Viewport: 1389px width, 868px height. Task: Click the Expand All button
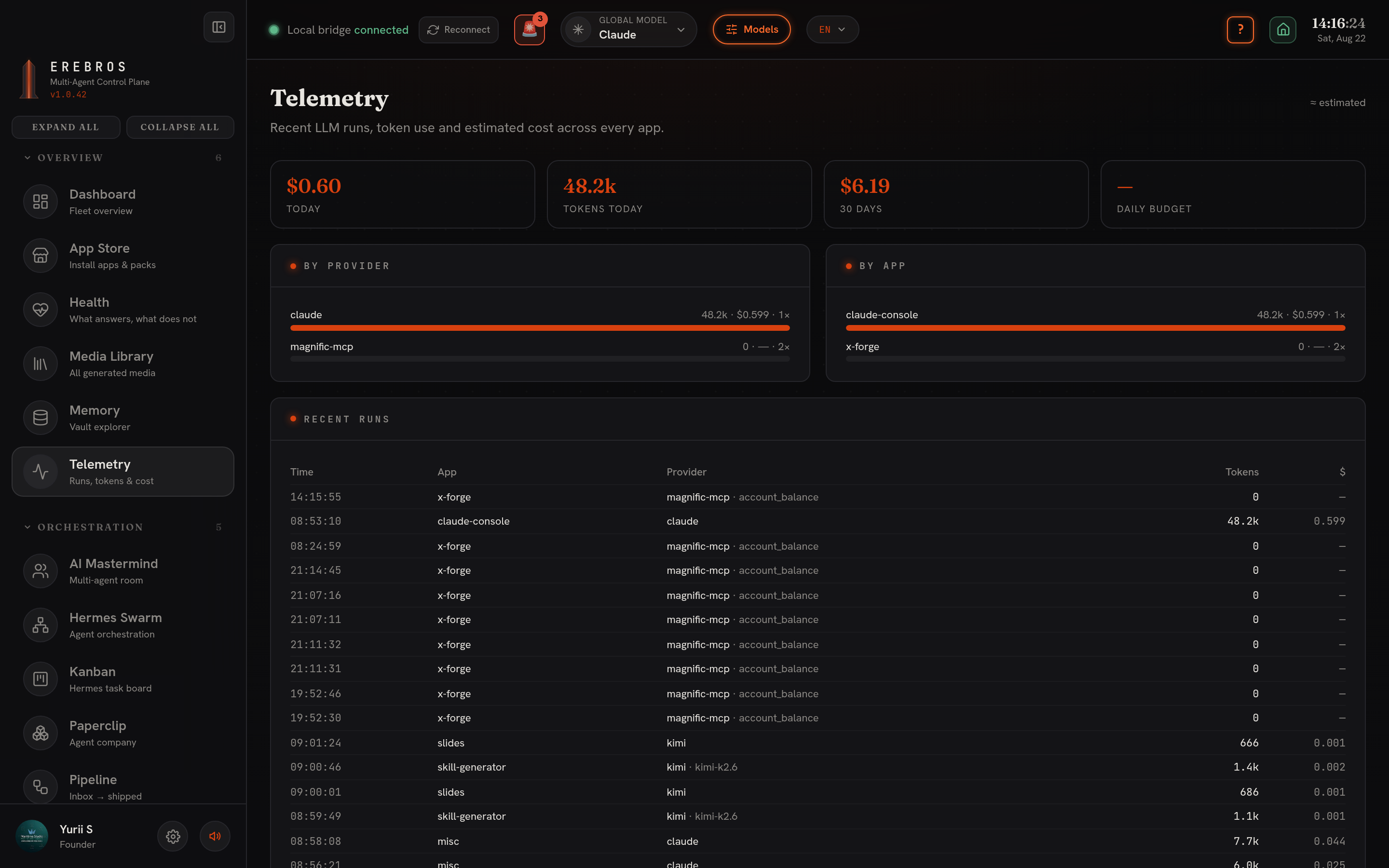pos(66,127)
